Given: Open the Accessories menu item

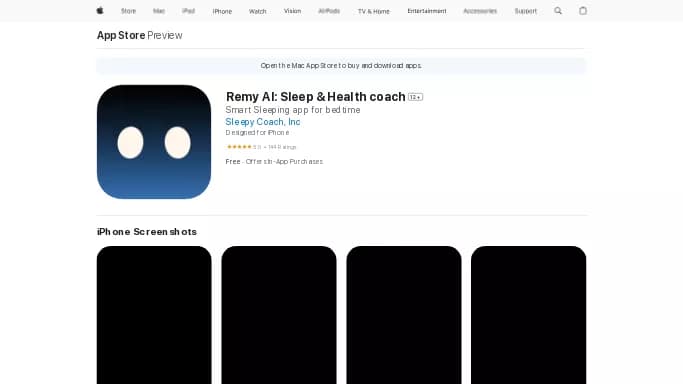Looking at the screenshot, I should (480, 11).
